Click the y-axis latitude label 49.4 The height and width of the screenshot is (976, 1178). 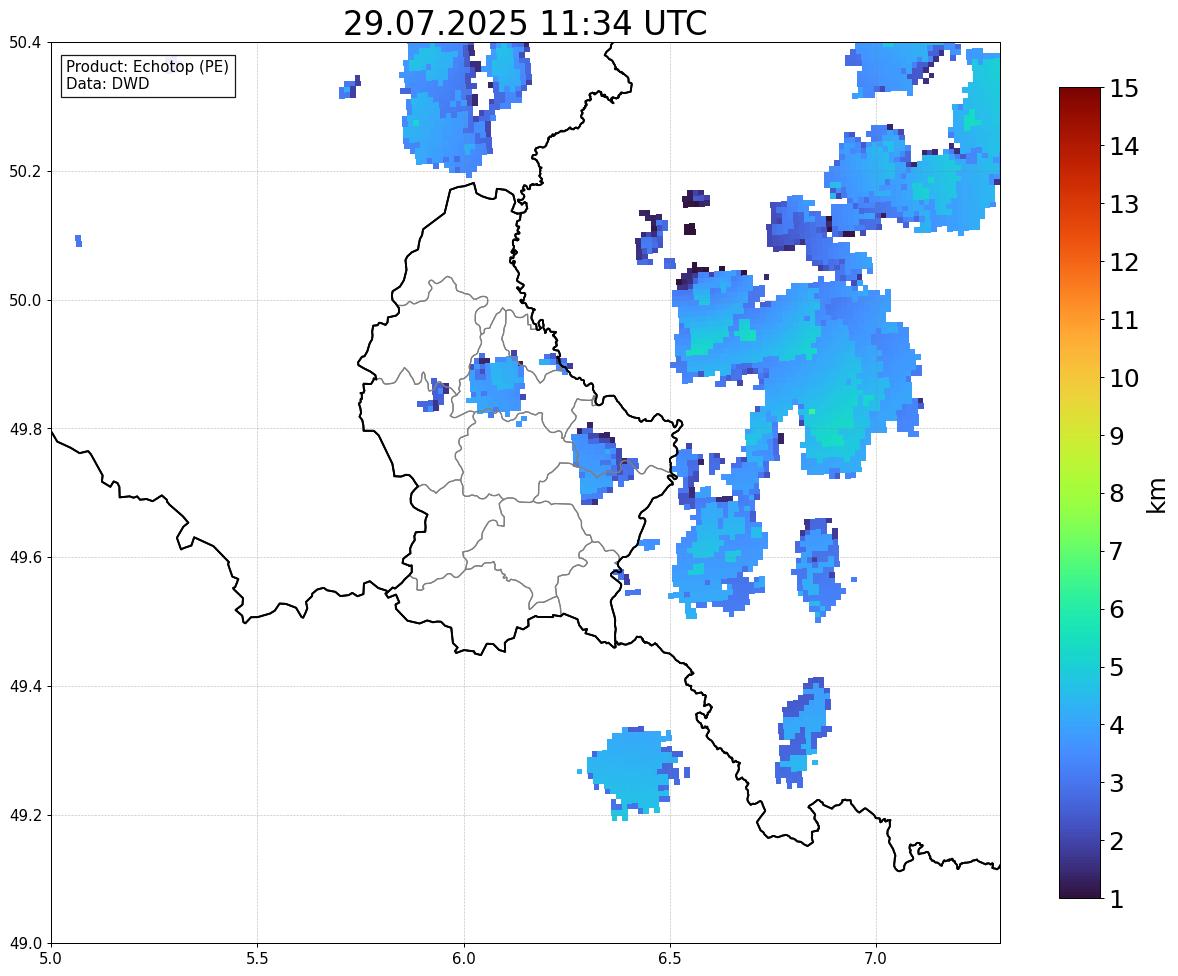tap(24, 687)
